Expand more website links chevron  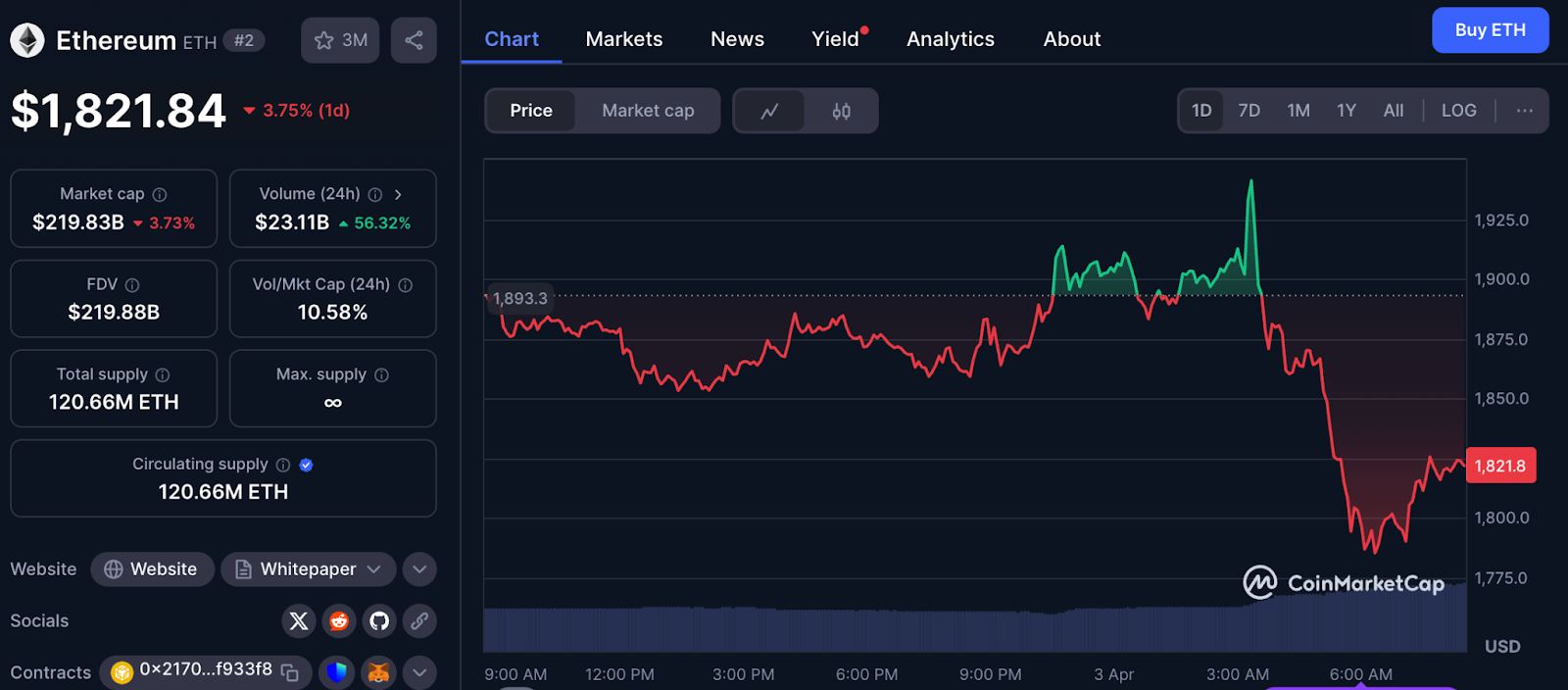pyautogui.click(x=419, y=569)
